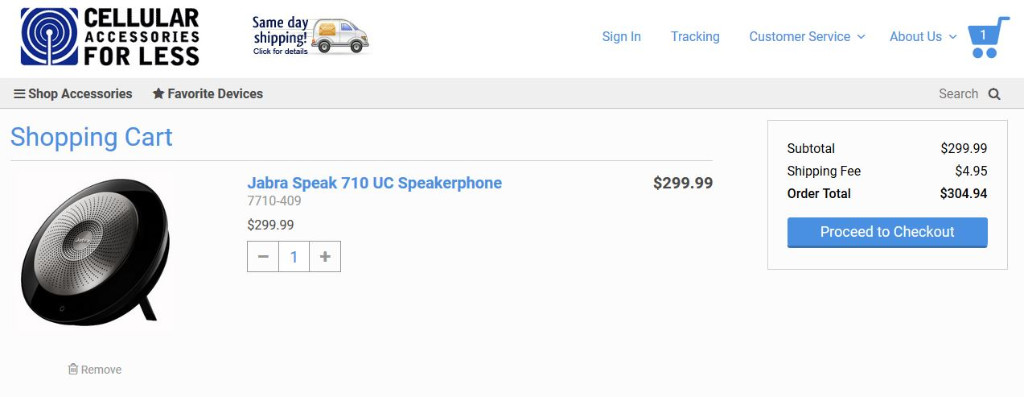Click the Search text field
This screenshot has width=1024, height=397.
958,94
